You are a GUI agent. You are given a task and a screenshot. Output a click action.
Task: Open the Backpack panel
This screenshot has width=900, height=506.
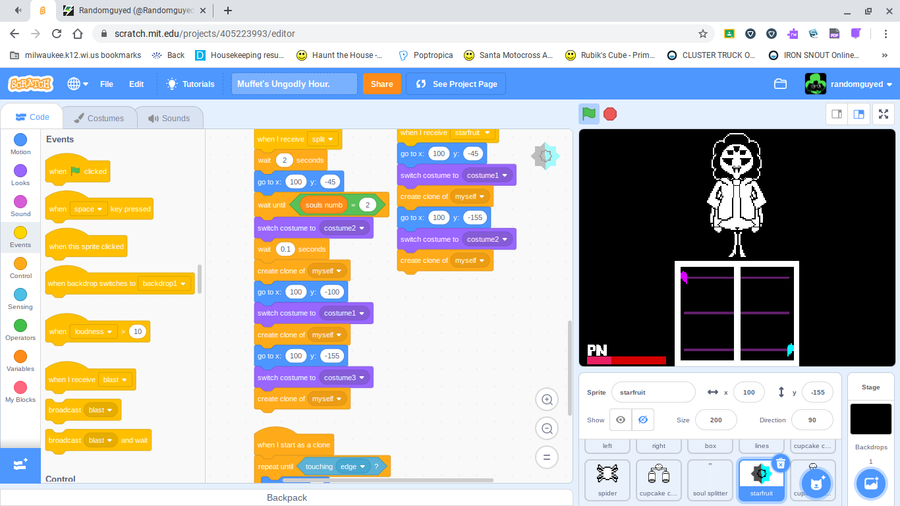(x=286, y=497)
